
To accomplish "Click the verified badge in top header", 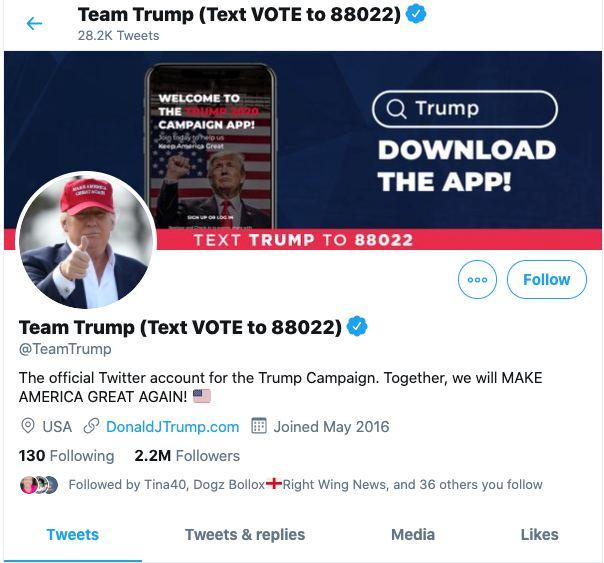I will tap(417, 14).
